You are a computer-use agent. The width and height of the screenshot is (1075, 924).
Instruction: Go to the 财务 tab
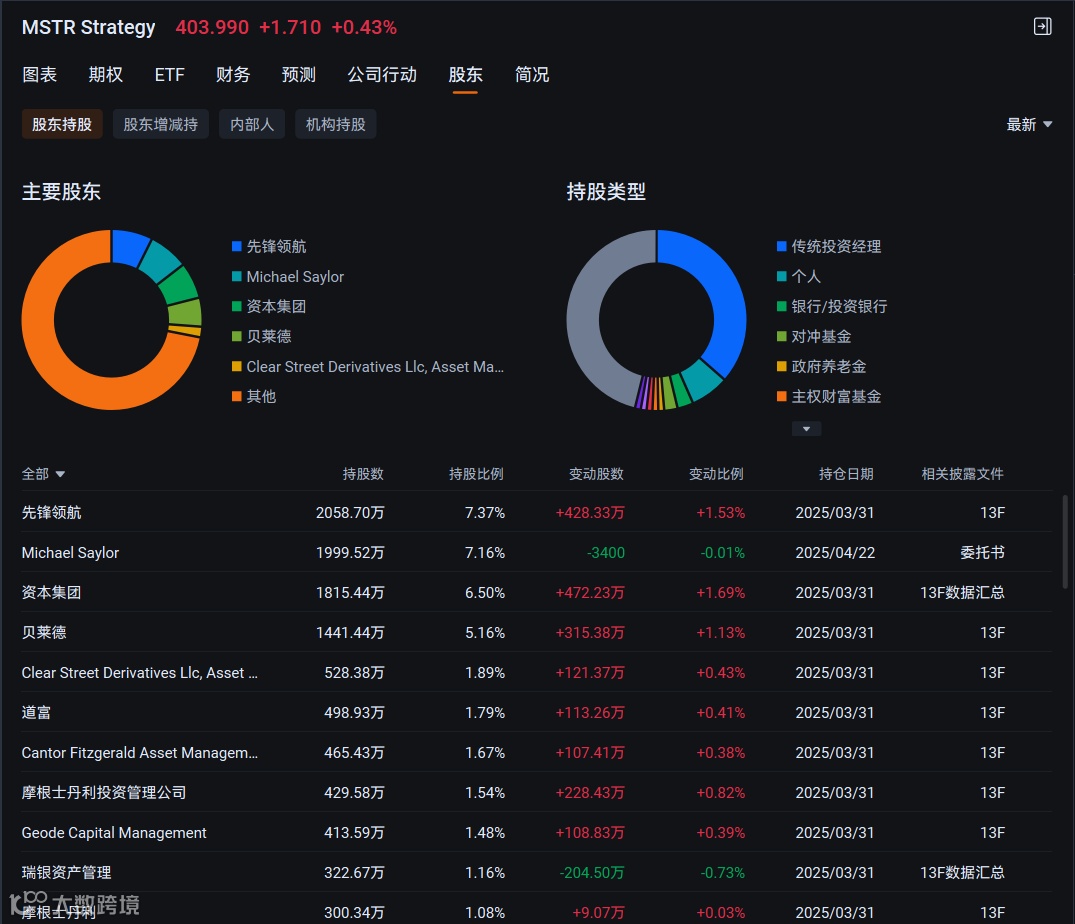pyautogui.click(x=233, y=75)
